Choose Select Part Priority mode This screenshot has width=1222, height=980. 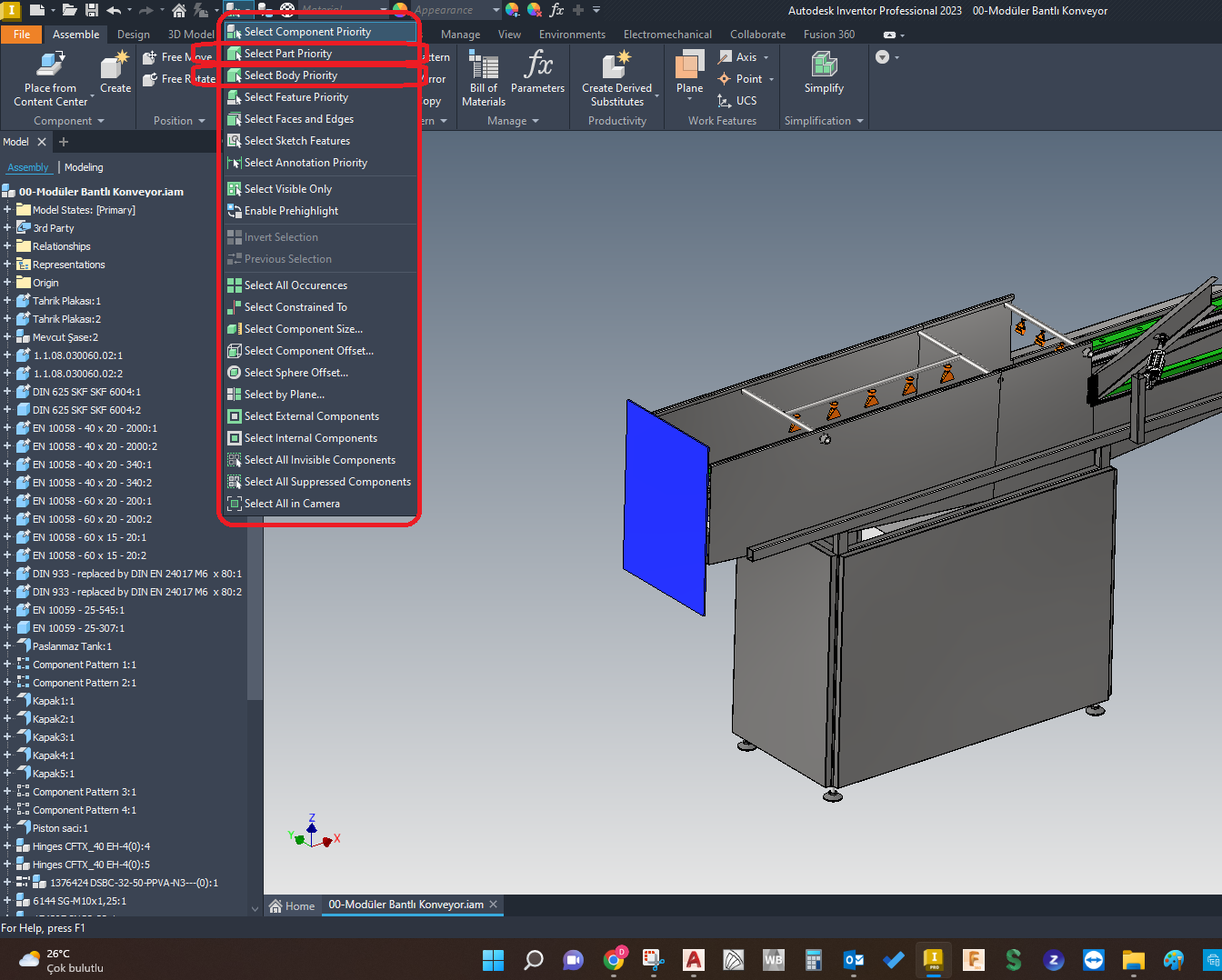[x=288, y=54]
